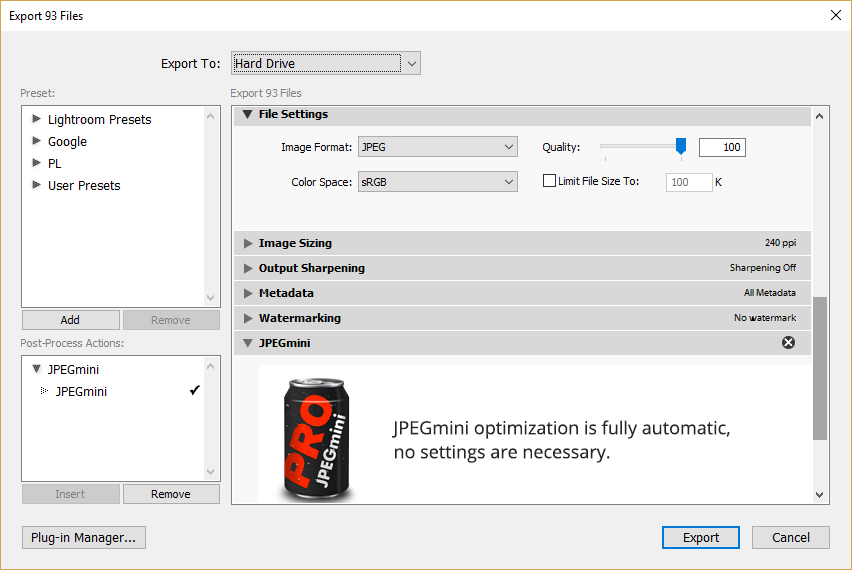
Task: Expand the Metadata section
Action: point(248,293)
